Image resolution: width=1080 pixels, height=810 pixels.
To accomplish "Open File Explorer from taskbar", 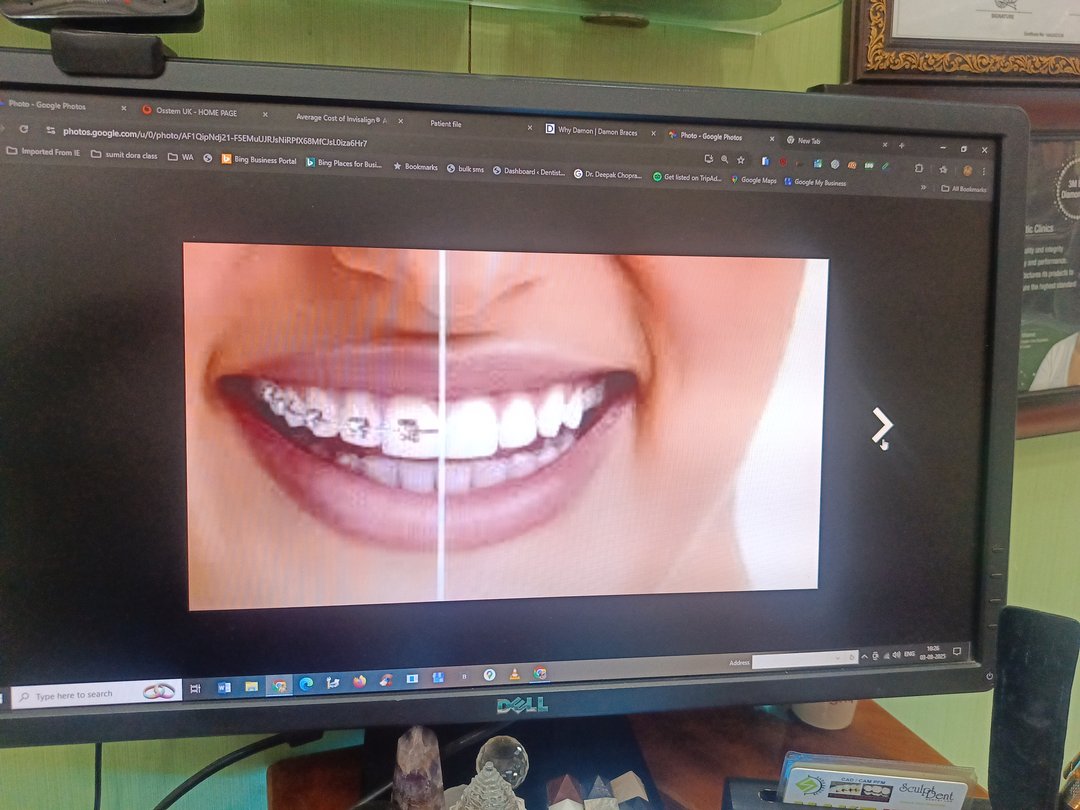I will click(251, 686).
